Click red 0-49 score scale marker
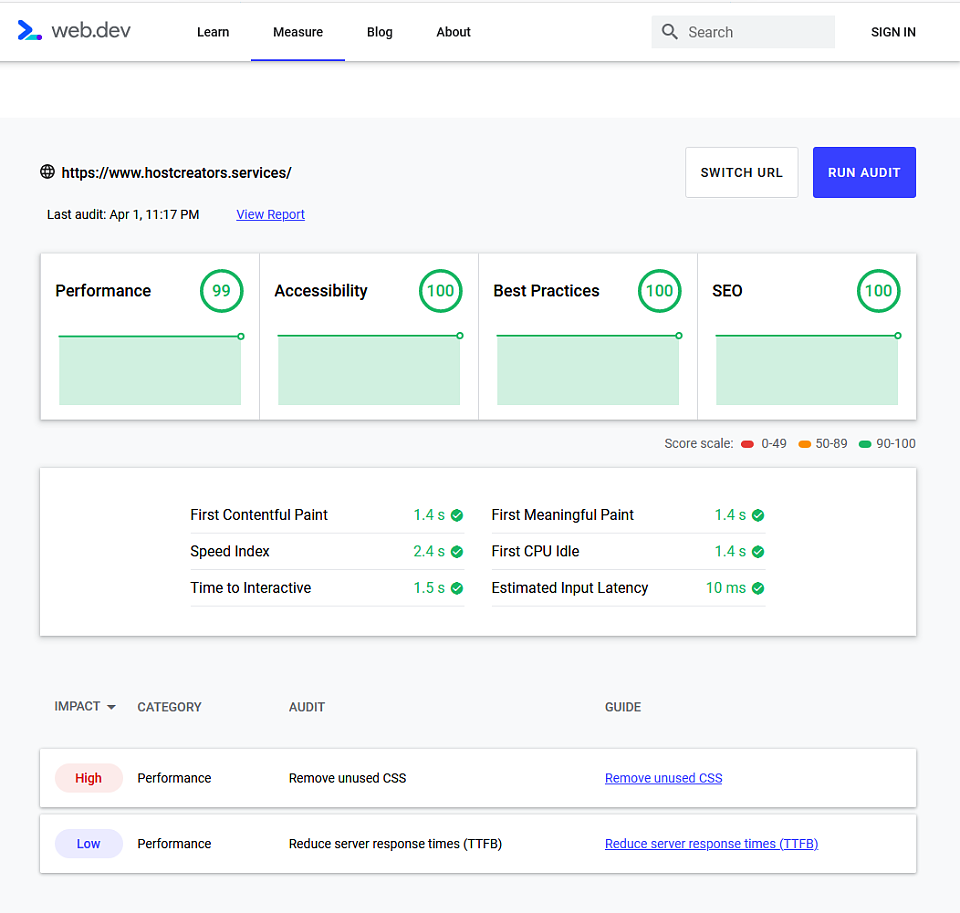The image size is (960, 913). [747, 444]
